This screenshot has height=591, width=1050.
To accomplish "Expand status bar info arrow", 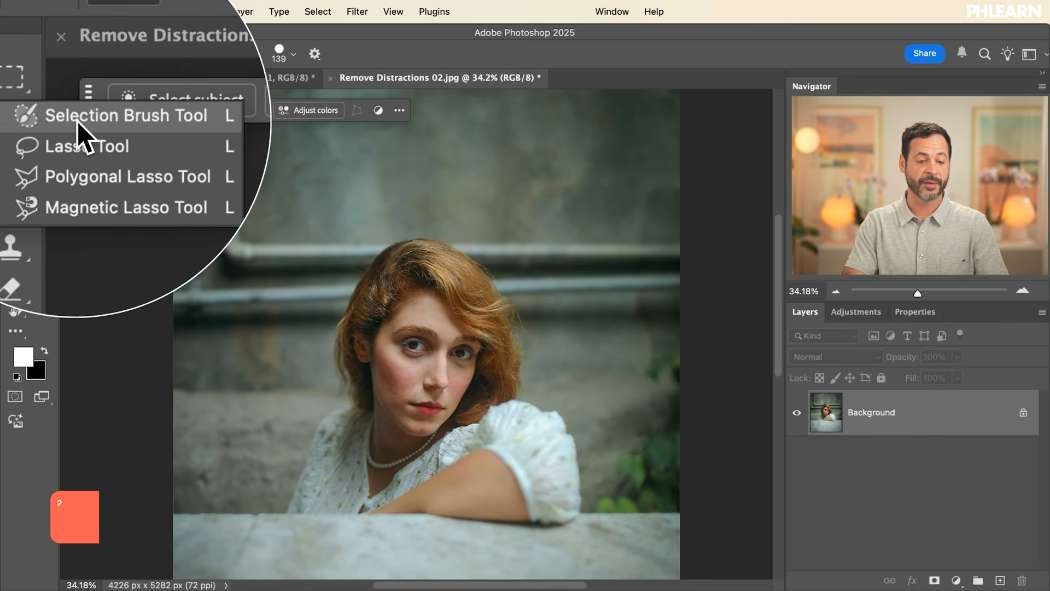I will click(226, 585).
